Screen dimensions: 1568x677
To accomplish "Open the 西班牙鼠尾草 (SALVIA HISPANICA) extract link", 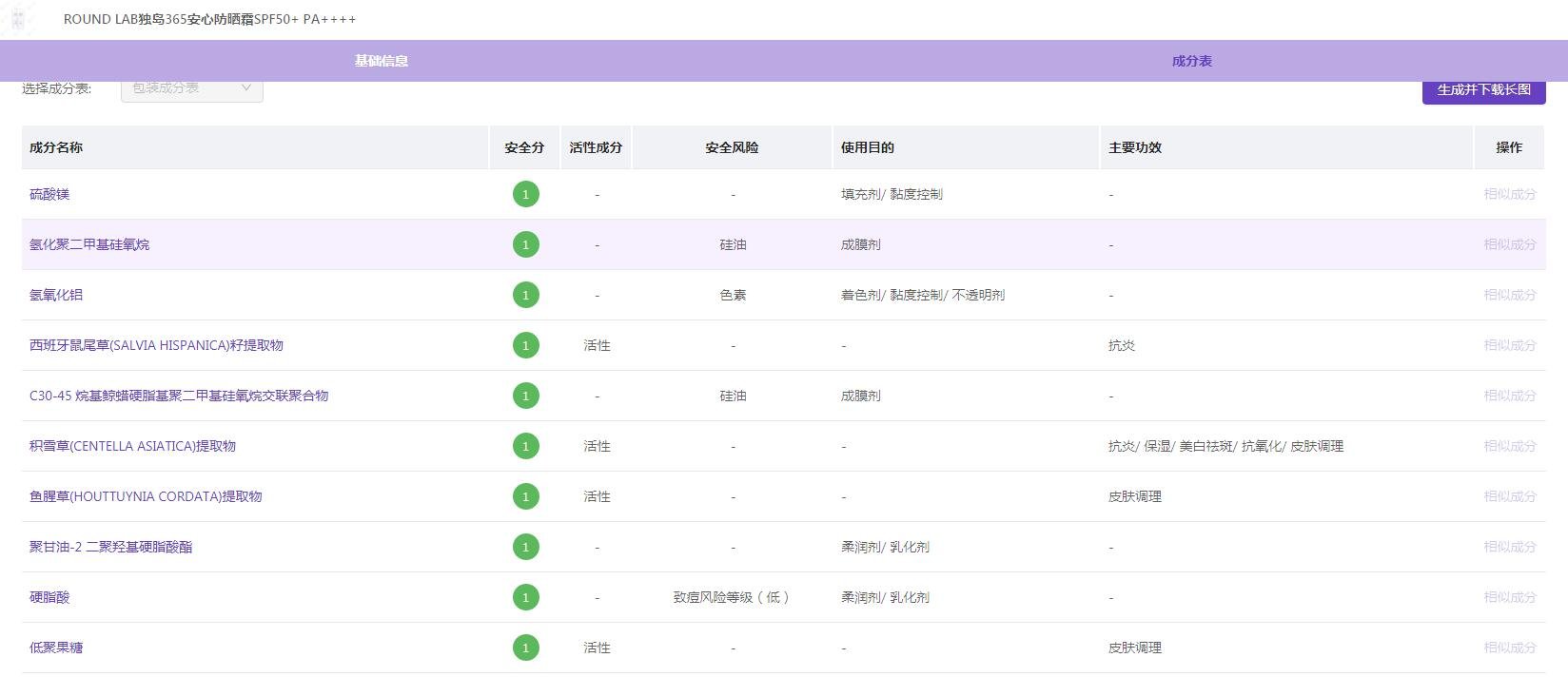I will (156, 345).
